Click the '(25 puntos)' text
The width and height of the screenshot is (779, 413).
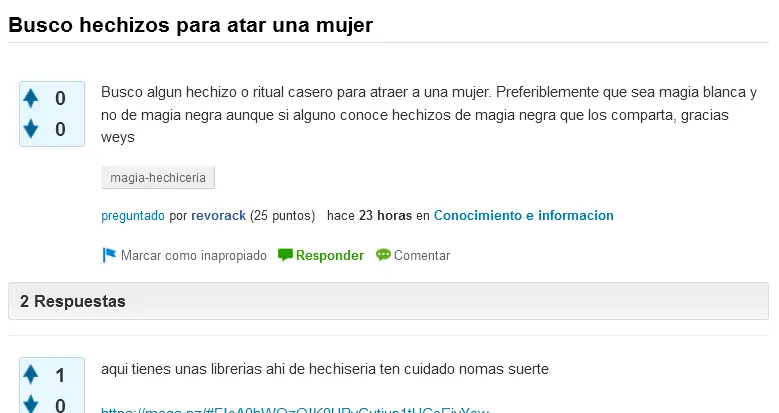(283, 215)
